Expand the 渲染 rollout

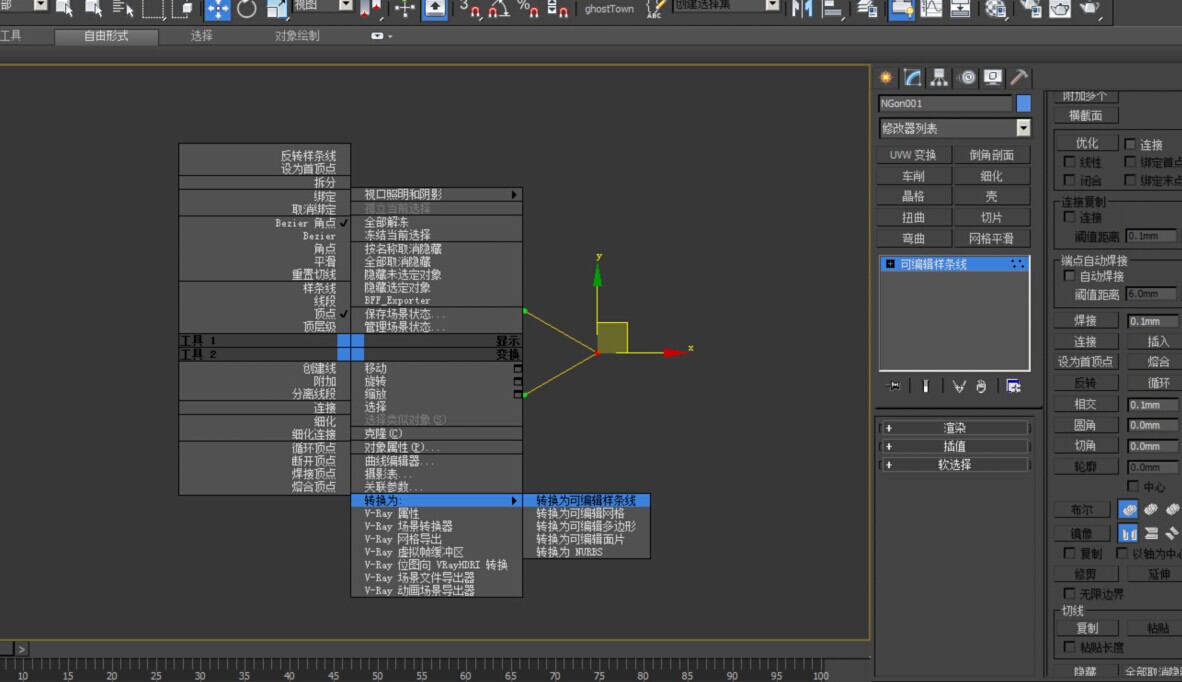(x=954, y=428)
